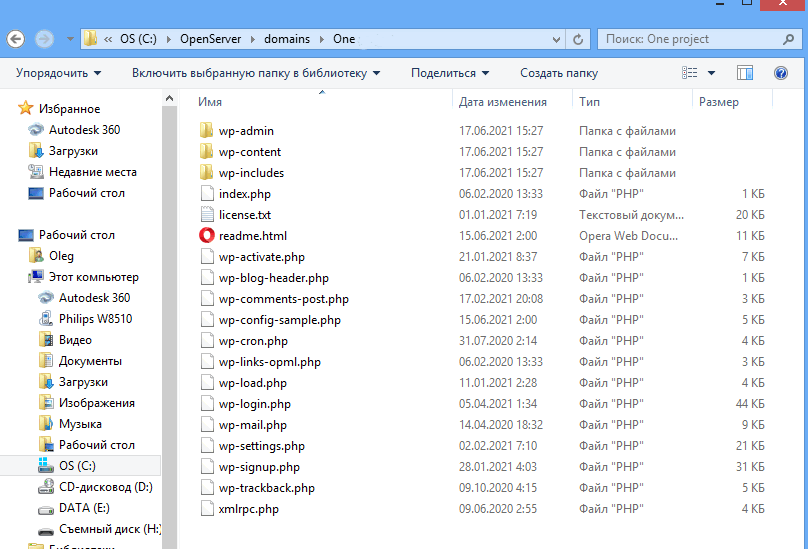The height and width of the screenshot is (549, 808).
Task: Select the wp-mail.php file
Action: [252, 425]
